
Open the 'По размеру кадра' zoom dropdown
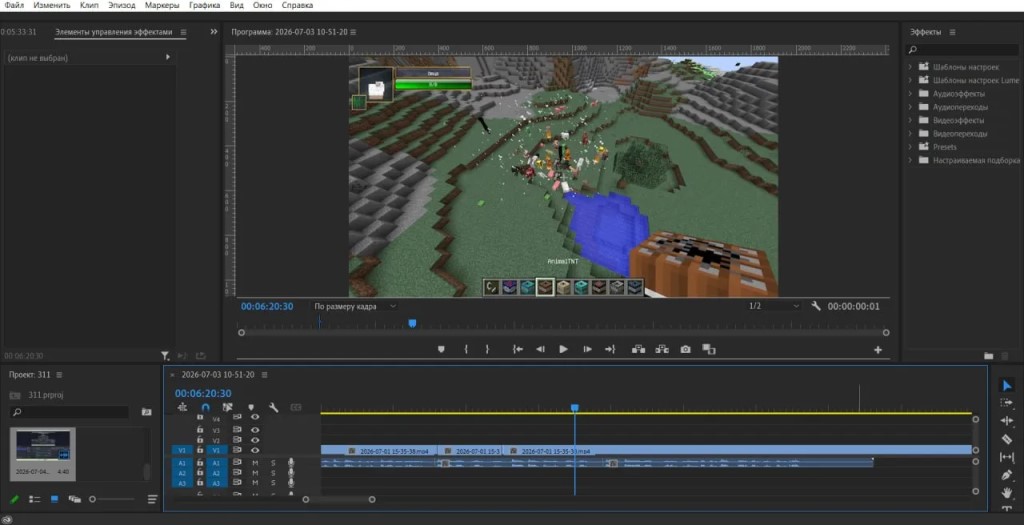click(355, 306)
